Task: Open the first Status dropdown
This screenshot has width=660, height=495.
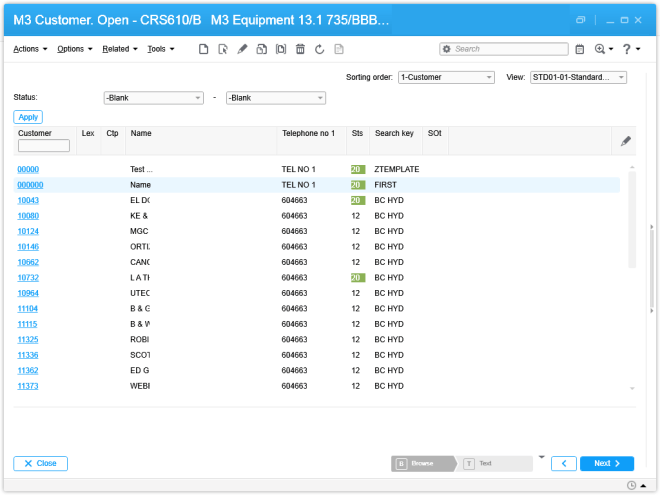Action: pyautogui.click(x=153, y=97)
